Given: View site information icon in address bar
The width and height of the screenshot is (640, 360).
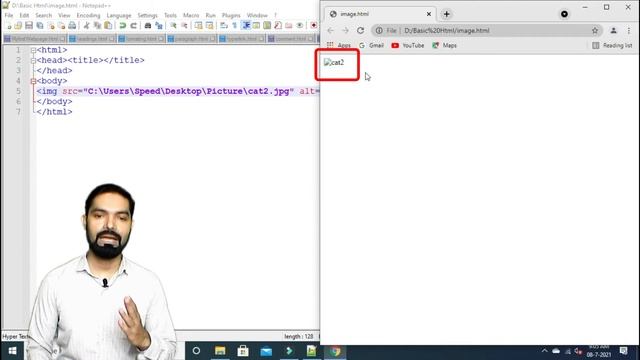Looking at the screenshot, I should (x=379, y=31).
